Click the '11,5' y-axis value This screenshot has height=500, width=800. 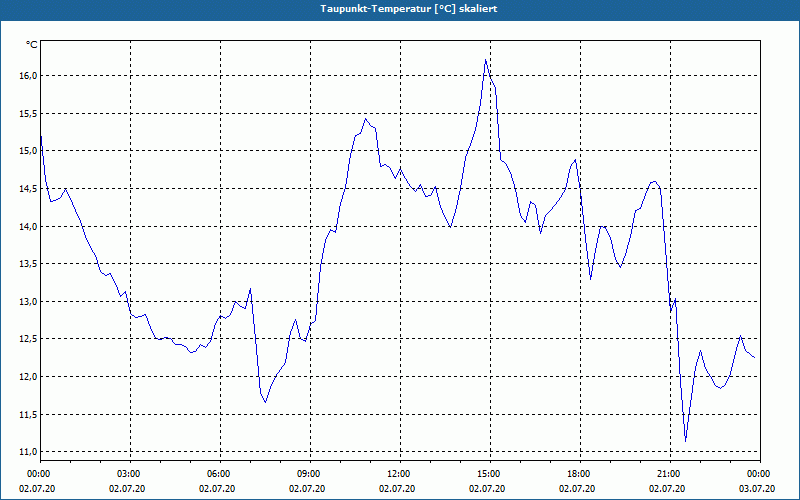click(x=29, y=414)
